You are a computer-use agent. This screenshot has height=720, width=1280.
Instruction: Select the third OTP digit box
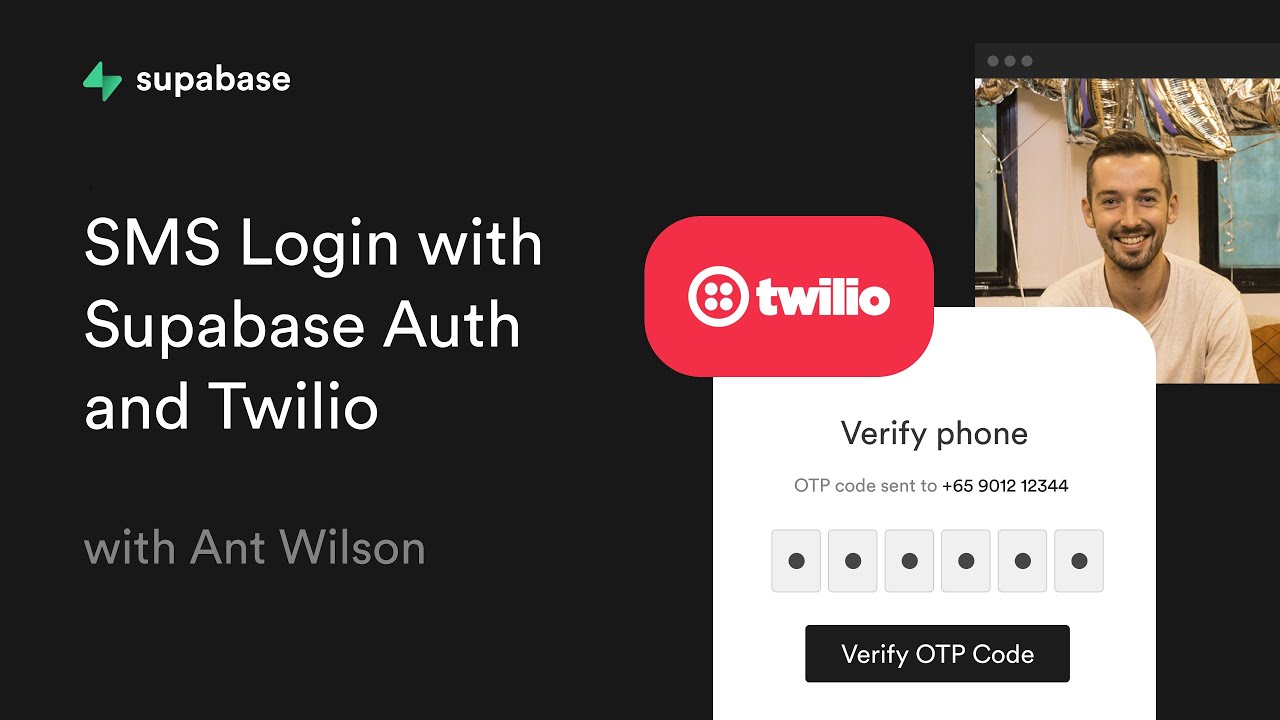click(x=909, y=561)
